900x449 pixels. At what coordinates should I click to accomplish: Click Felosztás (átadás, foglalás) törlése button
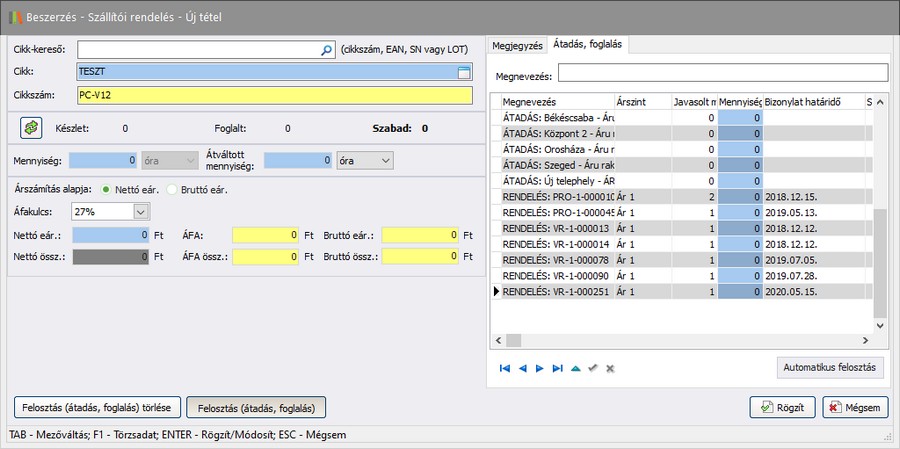pos(98,407)
